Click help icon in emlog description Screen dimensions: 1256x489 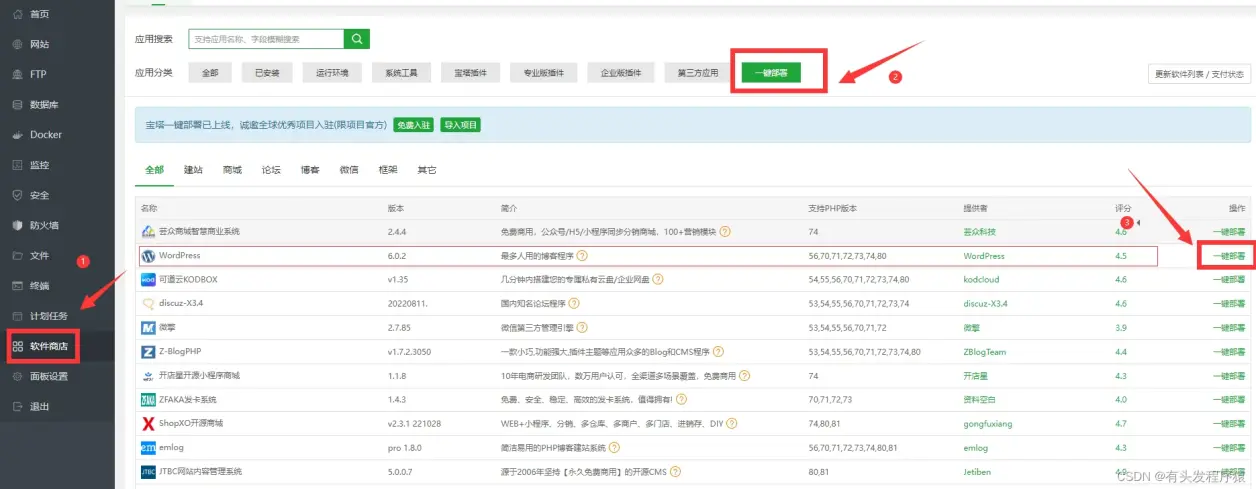pos(613,448)
